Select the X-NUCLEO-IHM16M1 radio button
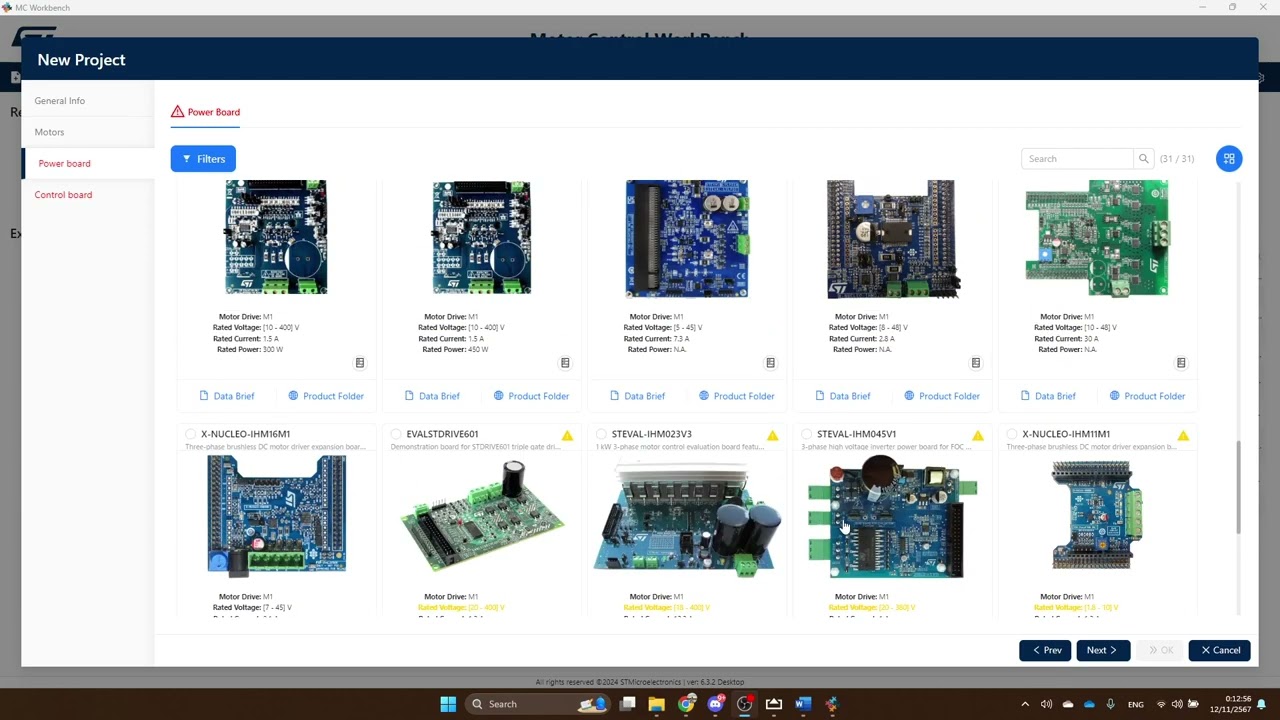 (x=191, y=434)
